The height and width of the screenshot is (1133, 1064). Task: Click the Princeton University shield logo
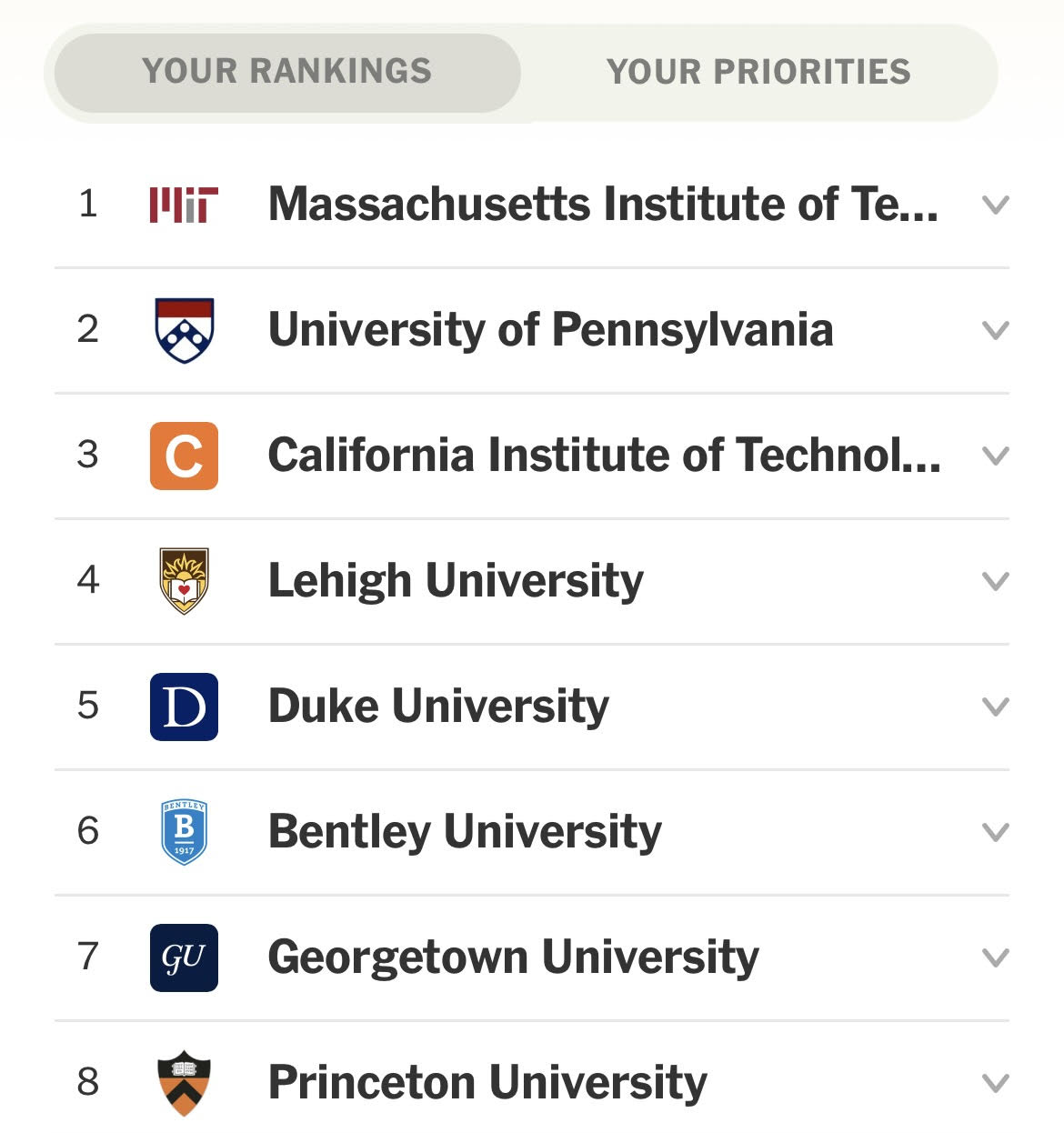tap(184, 1083)
